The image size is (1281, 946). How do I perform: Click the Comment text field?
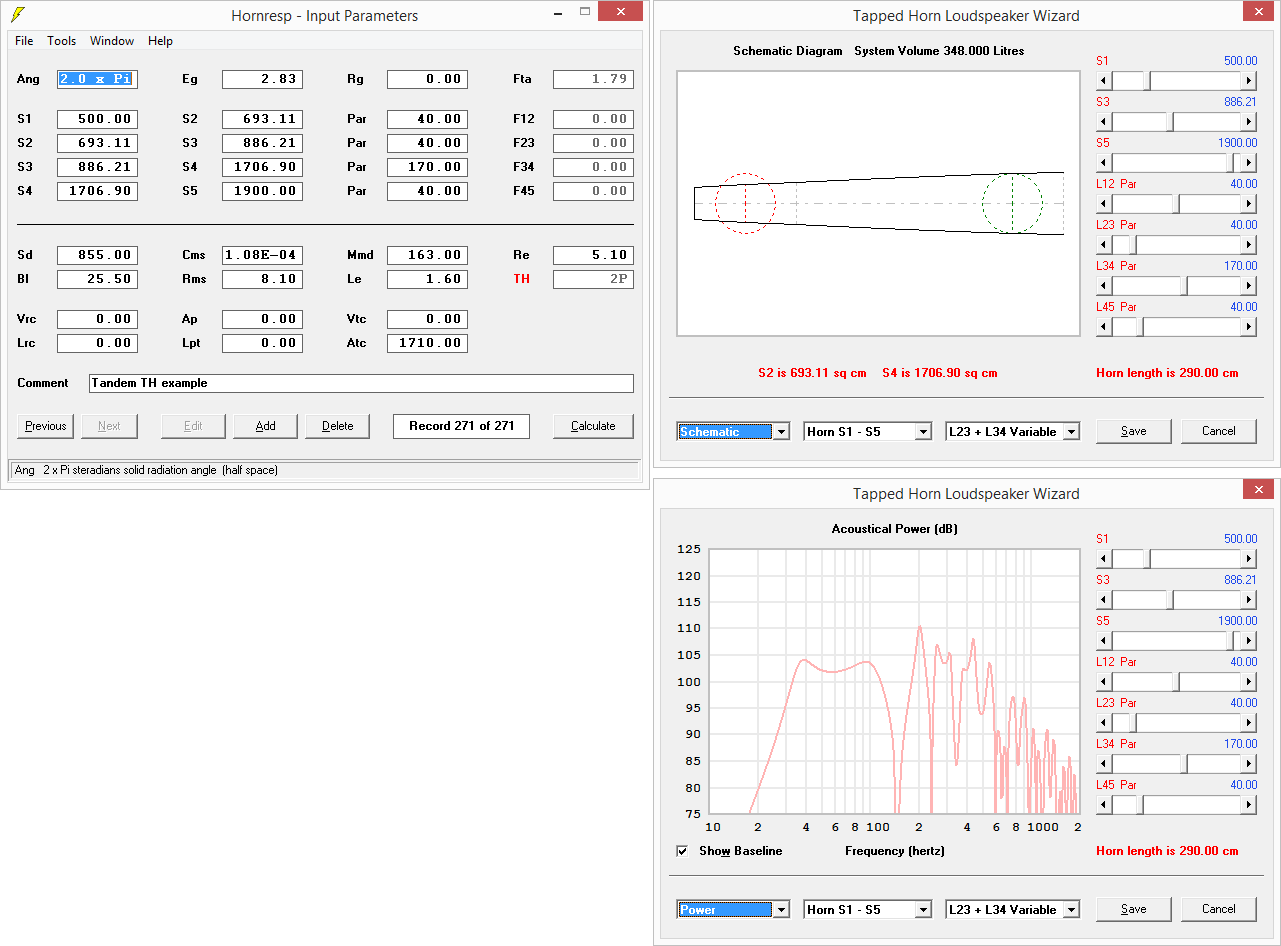pyautogui.click(x=361, y=383)
